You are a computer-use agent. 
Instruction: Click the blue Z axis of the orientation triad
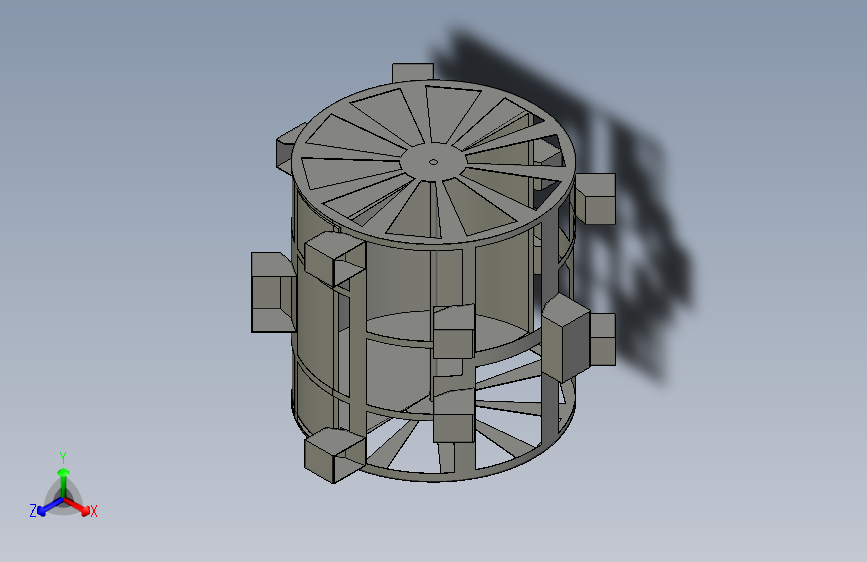pos(51,506)
